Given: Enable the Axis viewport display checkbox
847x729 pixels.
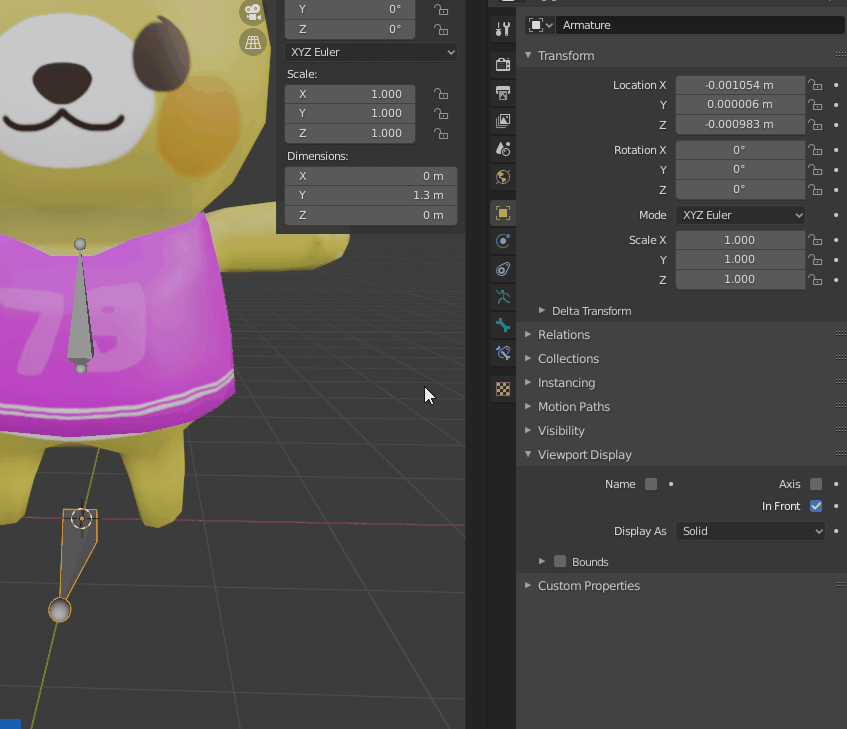Looking at the screenshot, I should (816, 484).
